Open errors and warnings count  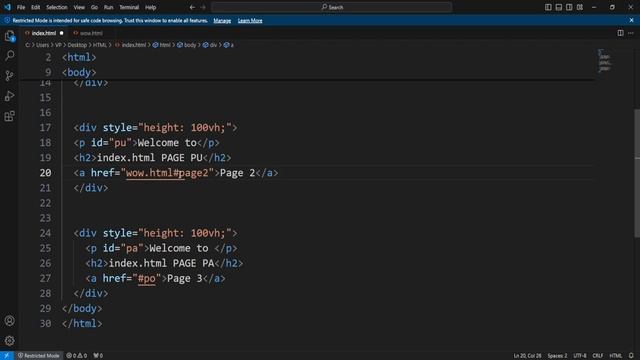[77, 356]
